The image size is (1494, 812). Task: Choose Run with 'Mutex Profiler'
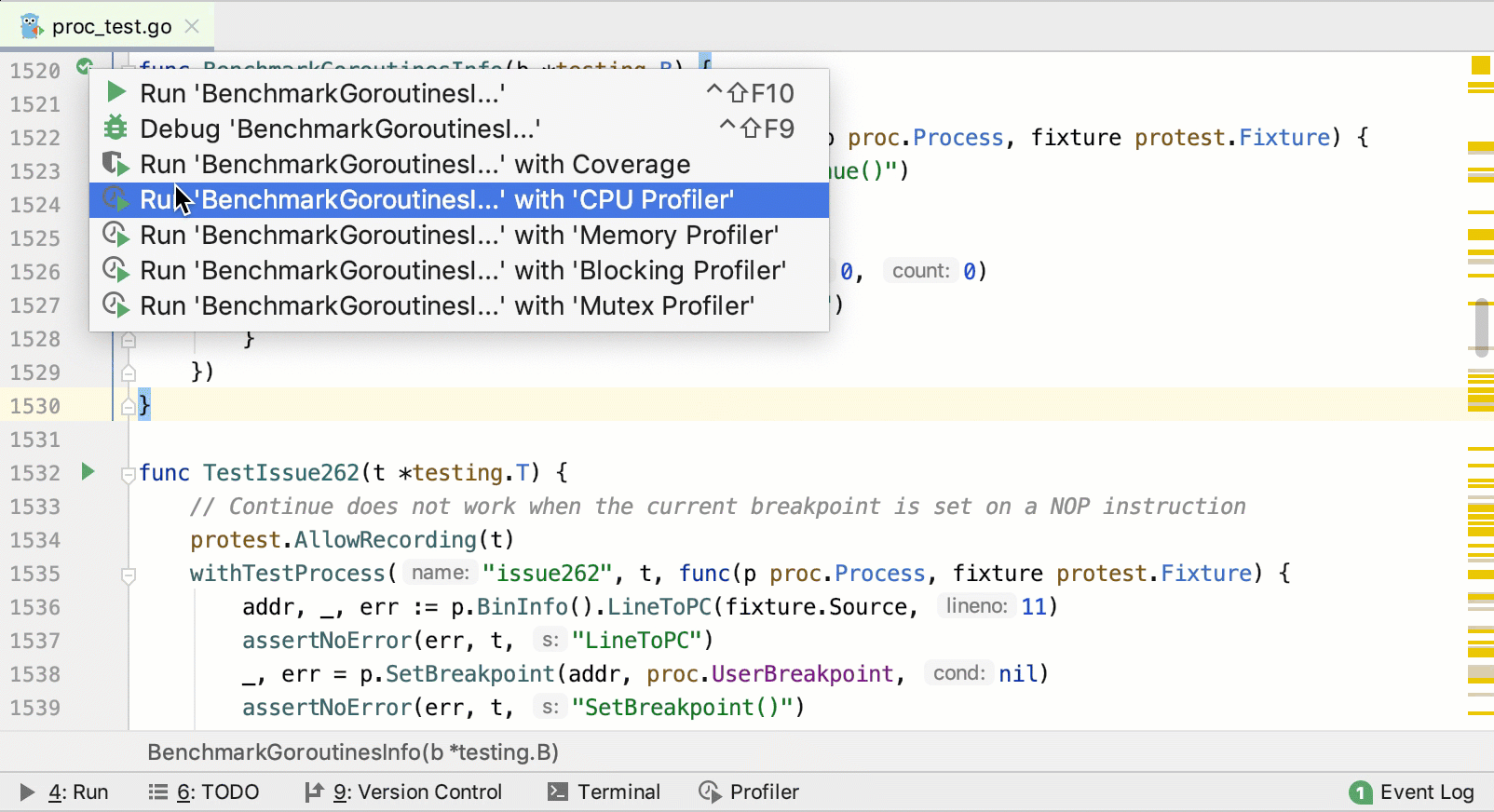tap(446, 305)
